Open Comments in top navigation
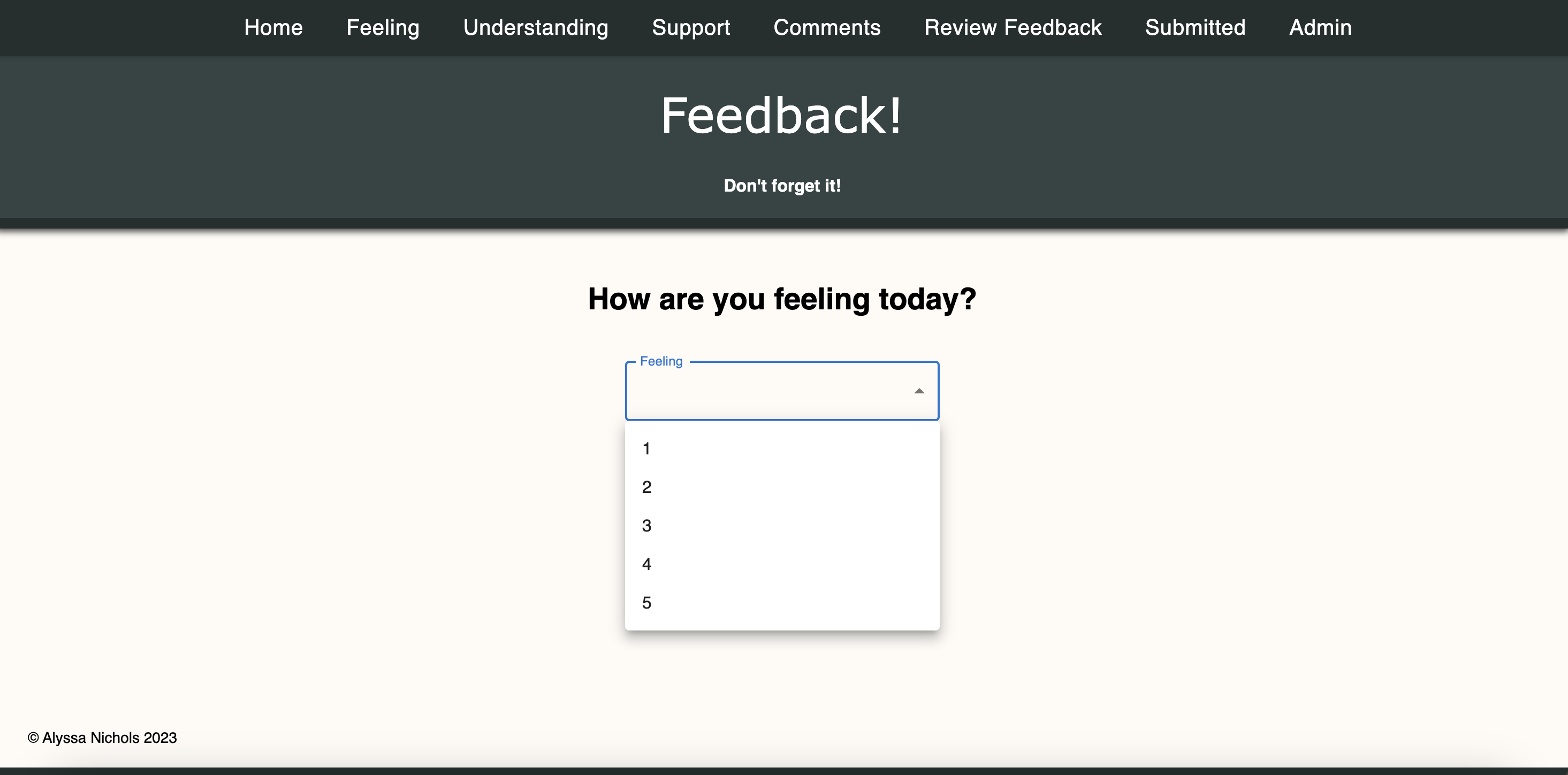This screenshot has width=1568, height=775. [827, 27]
